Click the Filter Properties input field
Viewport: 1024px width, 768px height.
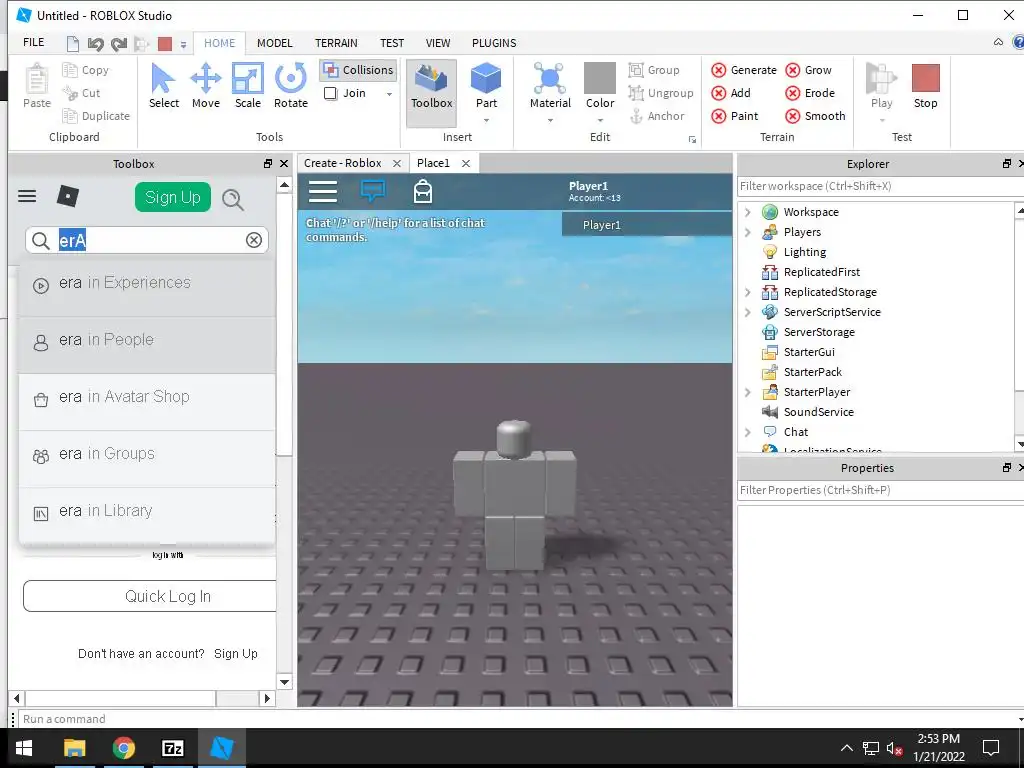pos(880,490)
